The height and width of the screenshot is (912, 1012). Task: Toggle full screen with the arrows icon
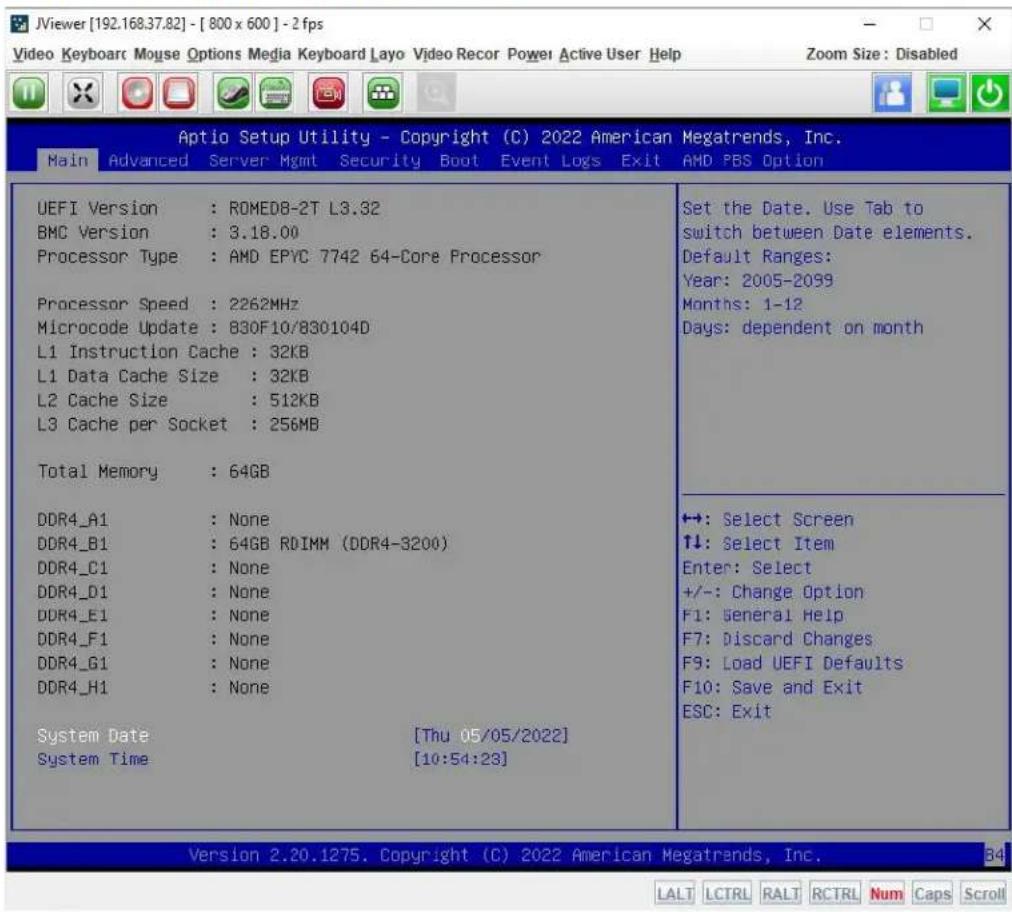pyautogui.click(x=83, y=93)
